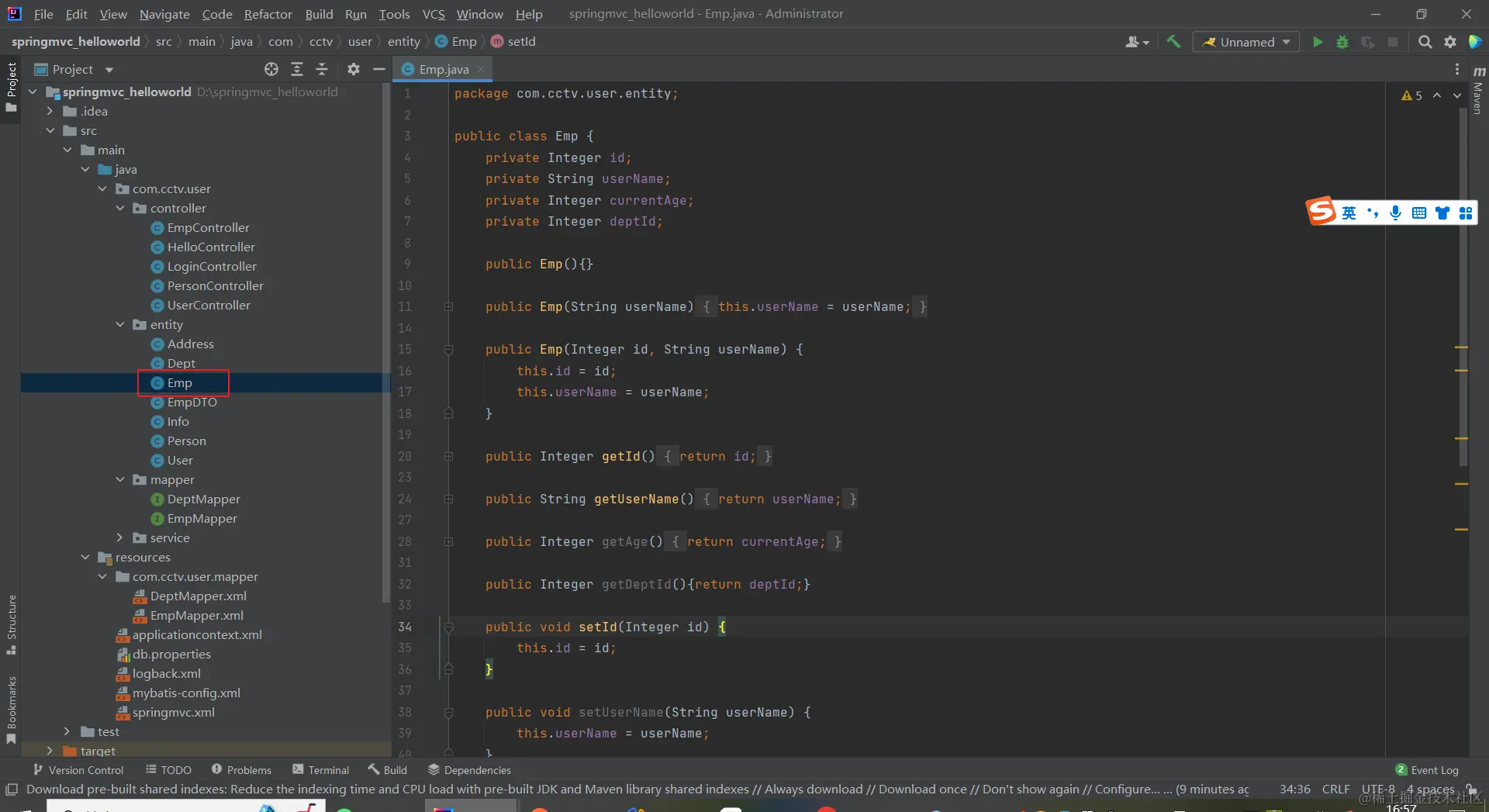Image resolution: width=1489 pixels, height=812 pixels.
Task: Hide the Project panel with the minus icon
Action: tap(378, 70)
